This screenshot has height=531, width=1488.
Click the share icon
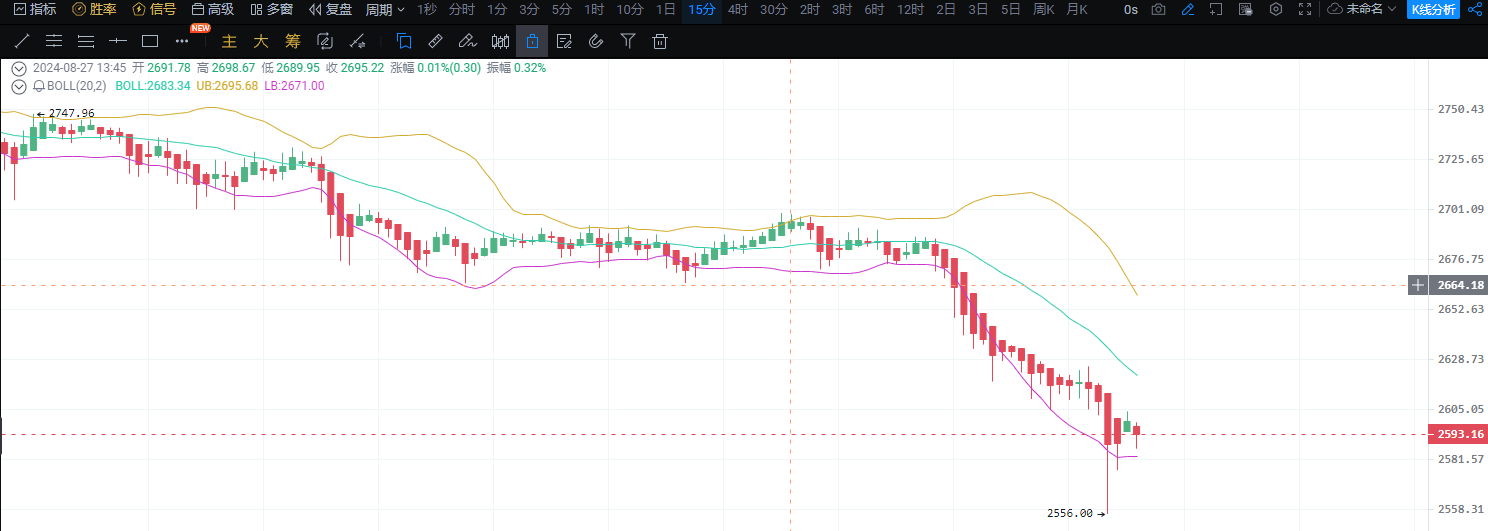(1473, 10)
